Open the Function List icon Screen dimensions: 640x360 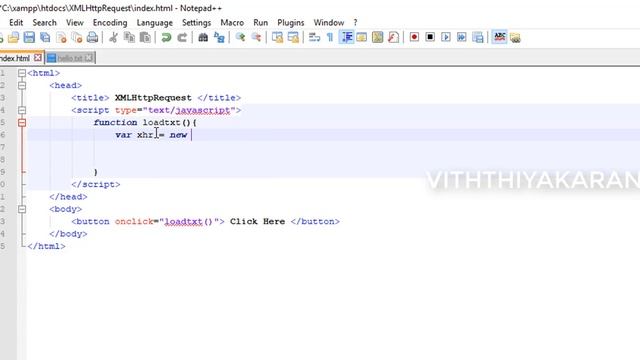pos(393,38)
